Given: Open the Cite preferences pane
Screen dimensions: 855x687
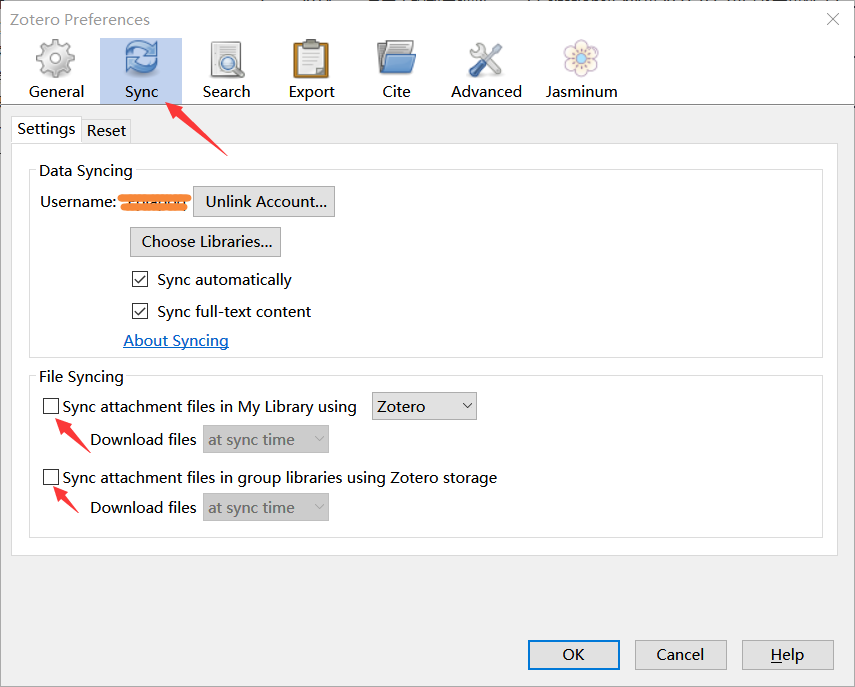Looking at the screenshot, I should 396,70.
